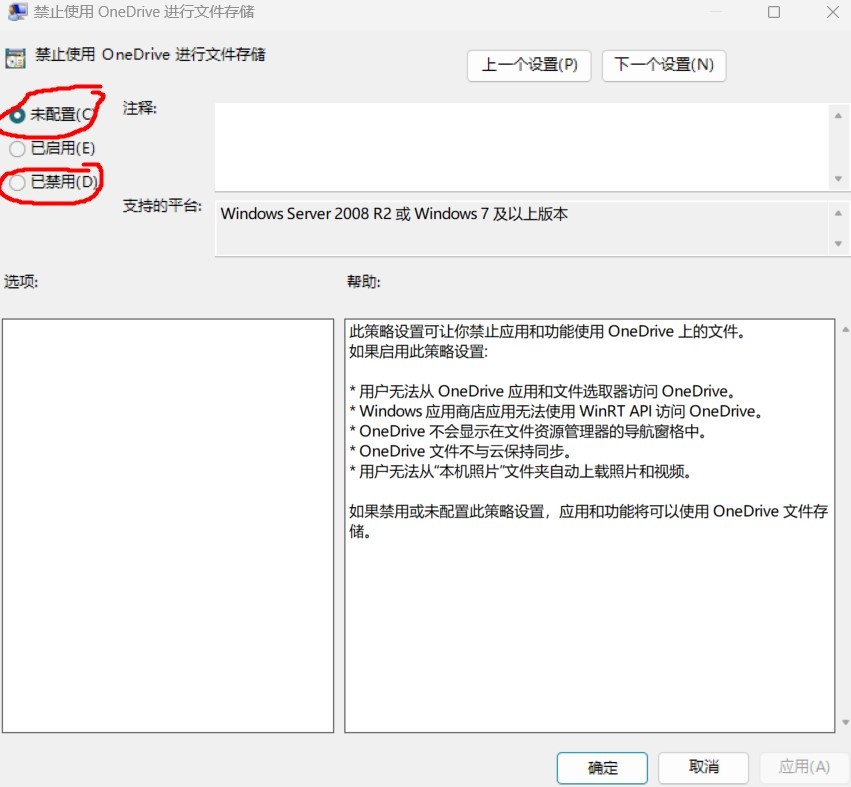Viewport: 851px width, 787px height.
Task: Click inside the 注释 comment text box
Action: point(522,147)
